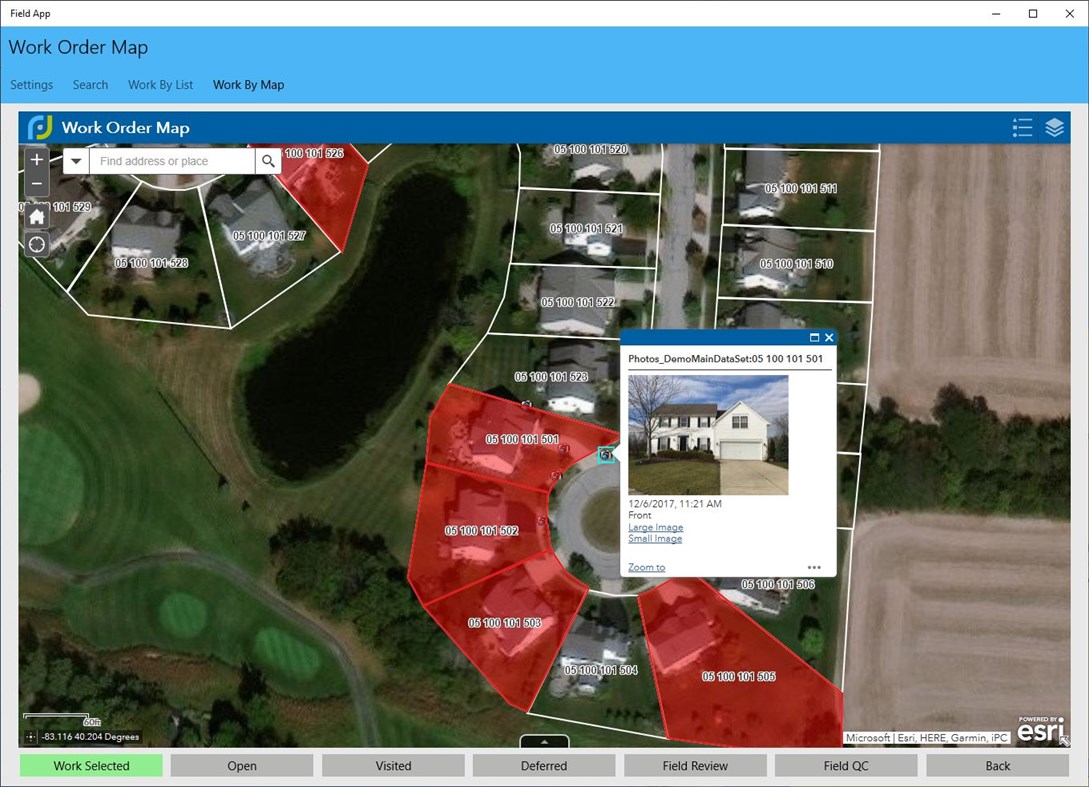Click the Home default extent icon
This screenshot has width=1089, height=787.
pos(36,215)
